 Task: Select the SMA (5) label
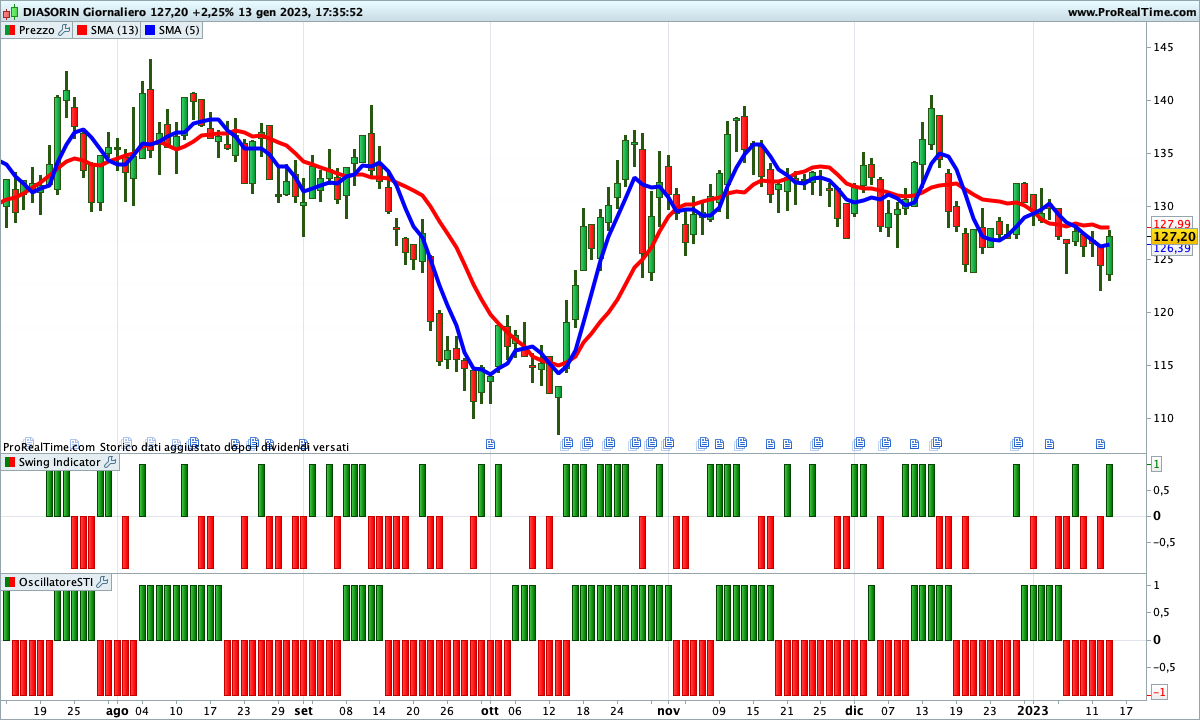coord(179,30)
